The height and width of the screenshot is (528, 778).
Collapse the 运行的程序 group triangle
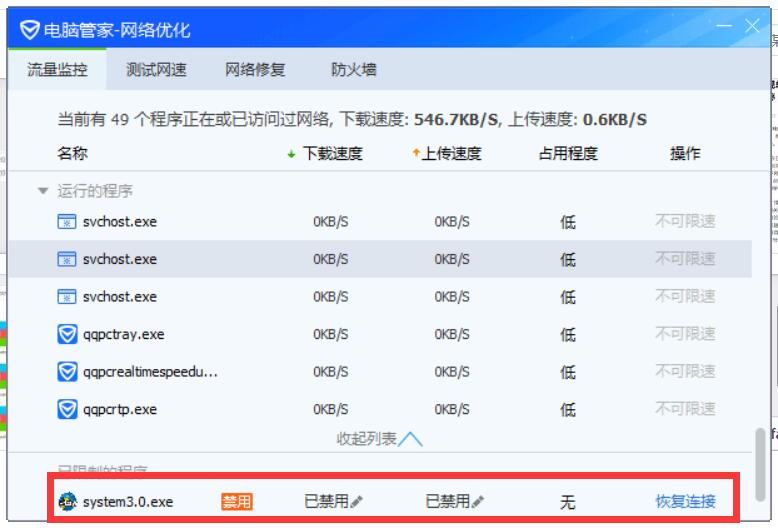coord(43,191)
